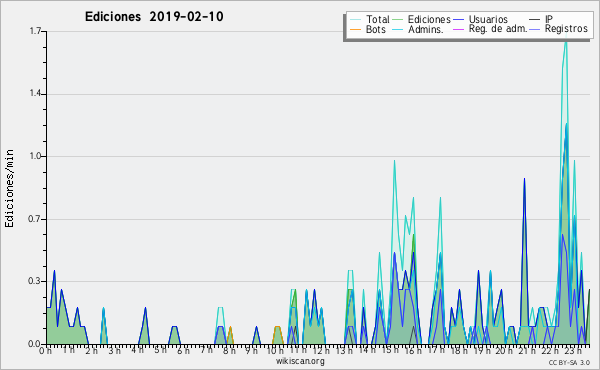600x370 pixels.
Task: Click the 0 h x-axis label
Action: (x=45, y=350)
